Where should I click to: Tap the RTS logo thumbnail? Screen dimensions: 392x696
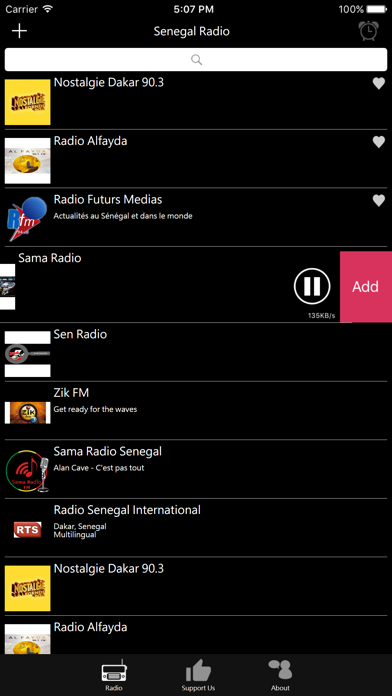[x=28, y=529]
